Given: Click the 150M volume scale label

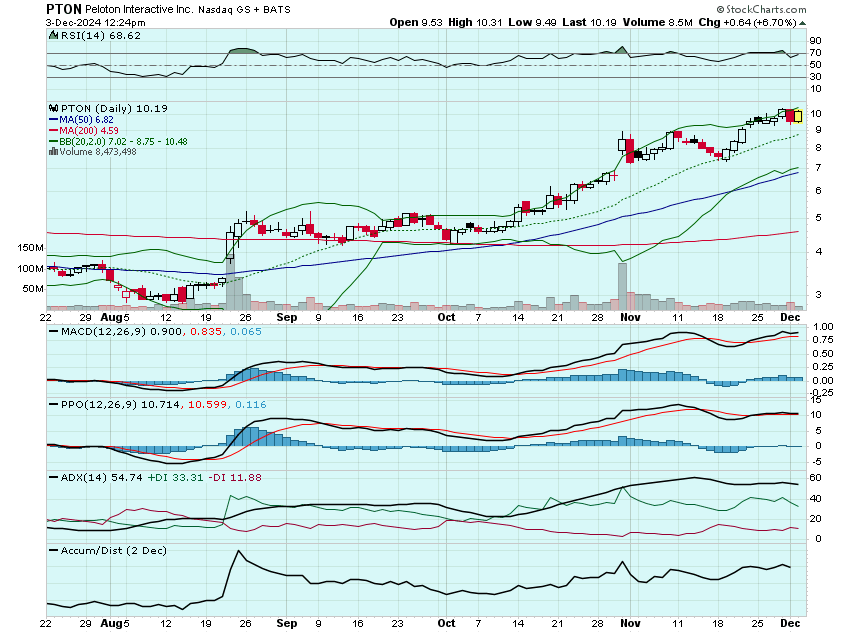Looking at the screenshot, I should [30, 248].
